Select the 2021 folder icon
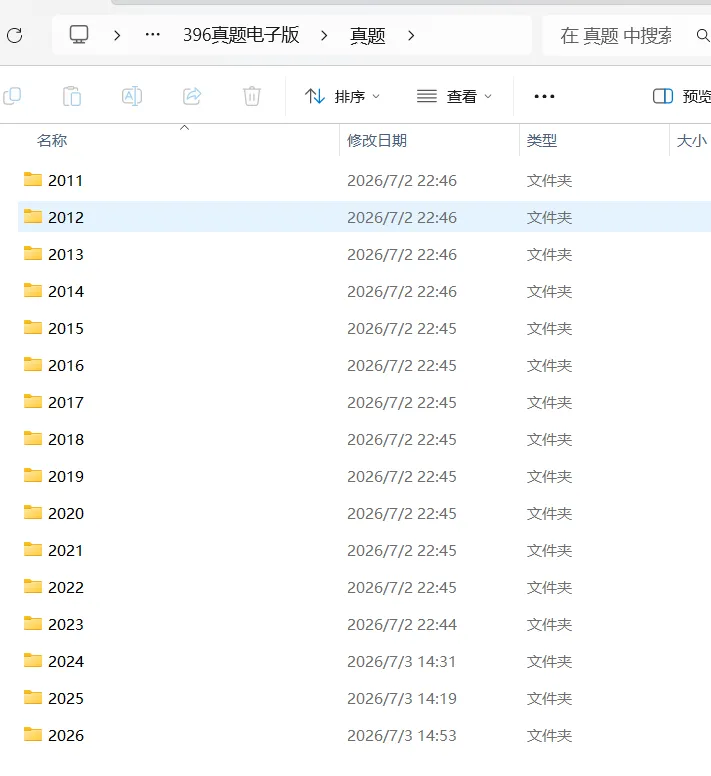This screenshot has height=776, width=711. [x=33, y=549]
